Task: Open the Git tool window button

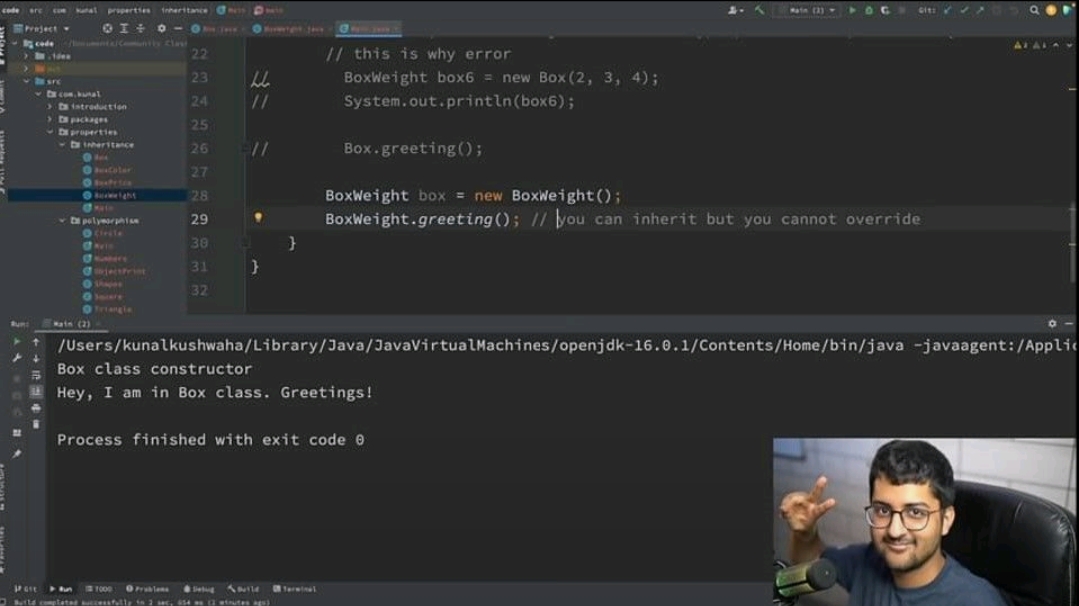Action: (x=25, y=589)
